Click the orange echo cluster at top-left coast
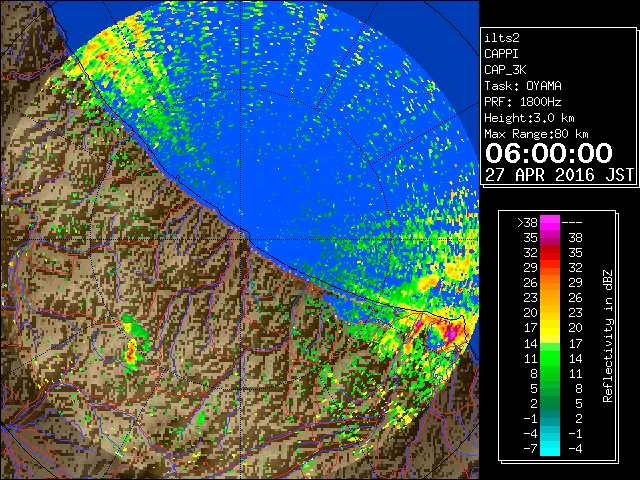 [x=102, y=54]
